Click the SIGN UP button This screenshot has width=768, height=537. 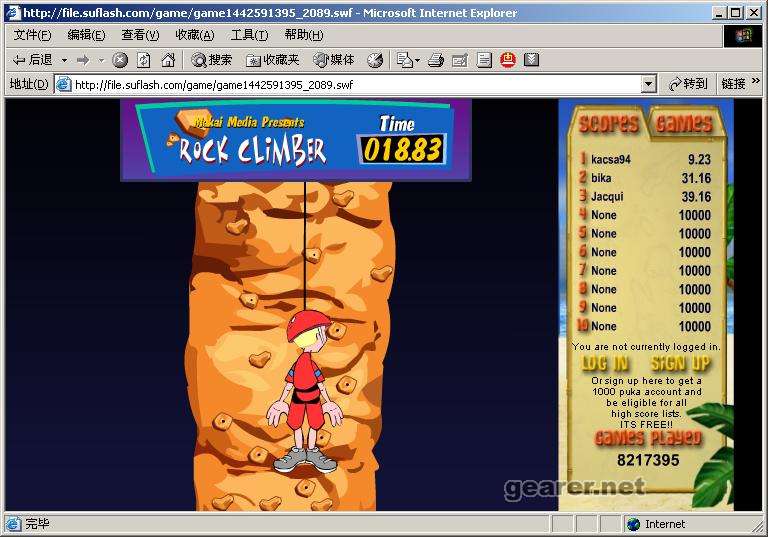(680, 364)
